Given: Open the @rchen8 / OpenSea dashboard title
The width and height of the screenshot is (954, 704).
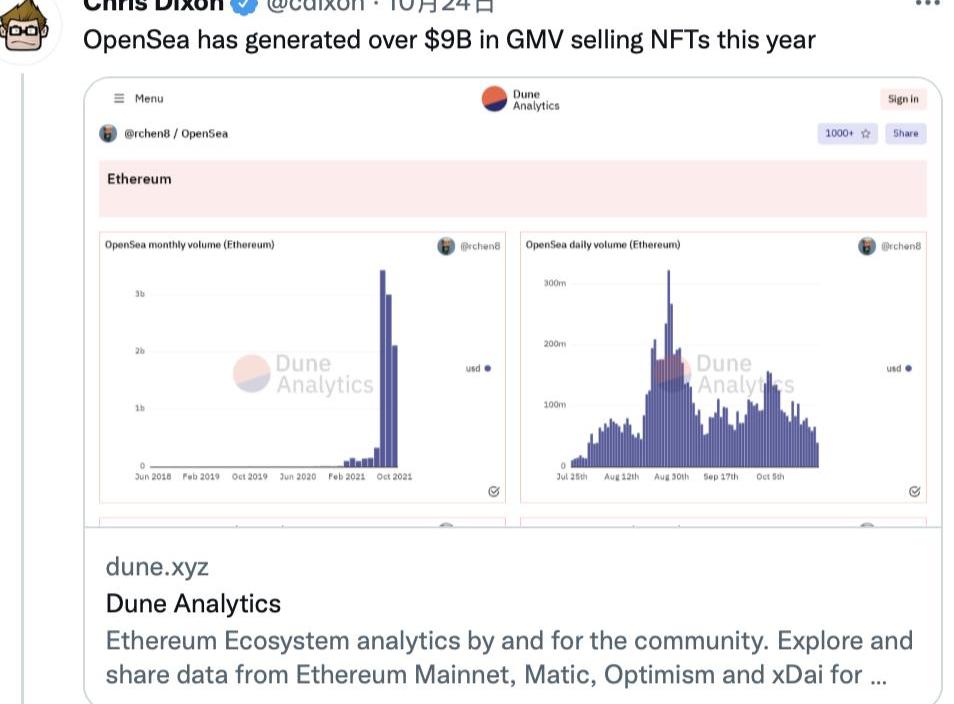Looking at the screenshot, I should tap(175, 133).
